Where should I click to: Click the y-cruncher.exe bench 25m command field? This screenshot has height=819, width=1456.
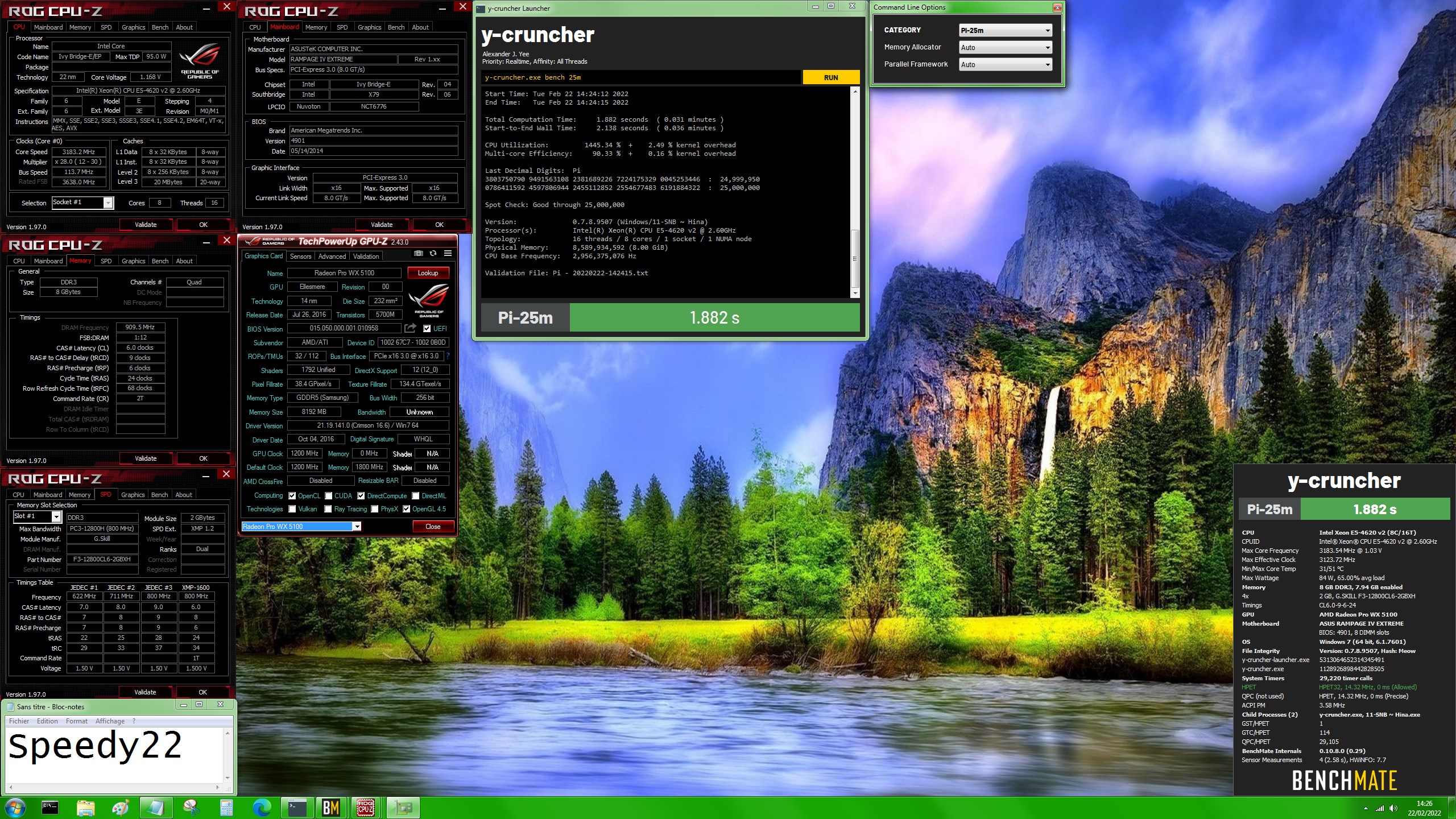[640, 77]
